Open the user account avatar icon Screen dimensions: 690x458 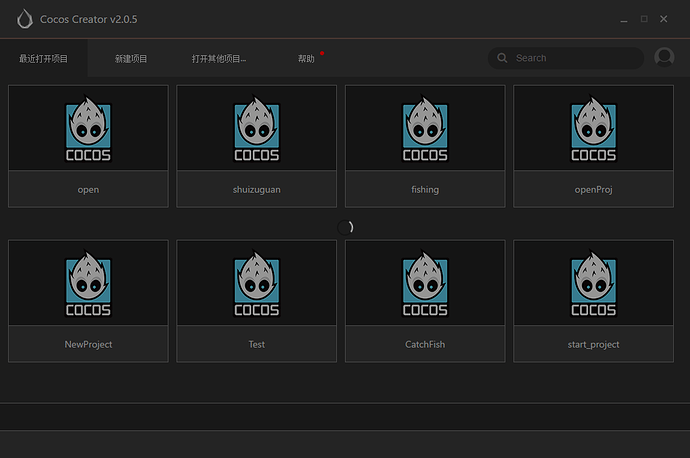coord(664,57)
